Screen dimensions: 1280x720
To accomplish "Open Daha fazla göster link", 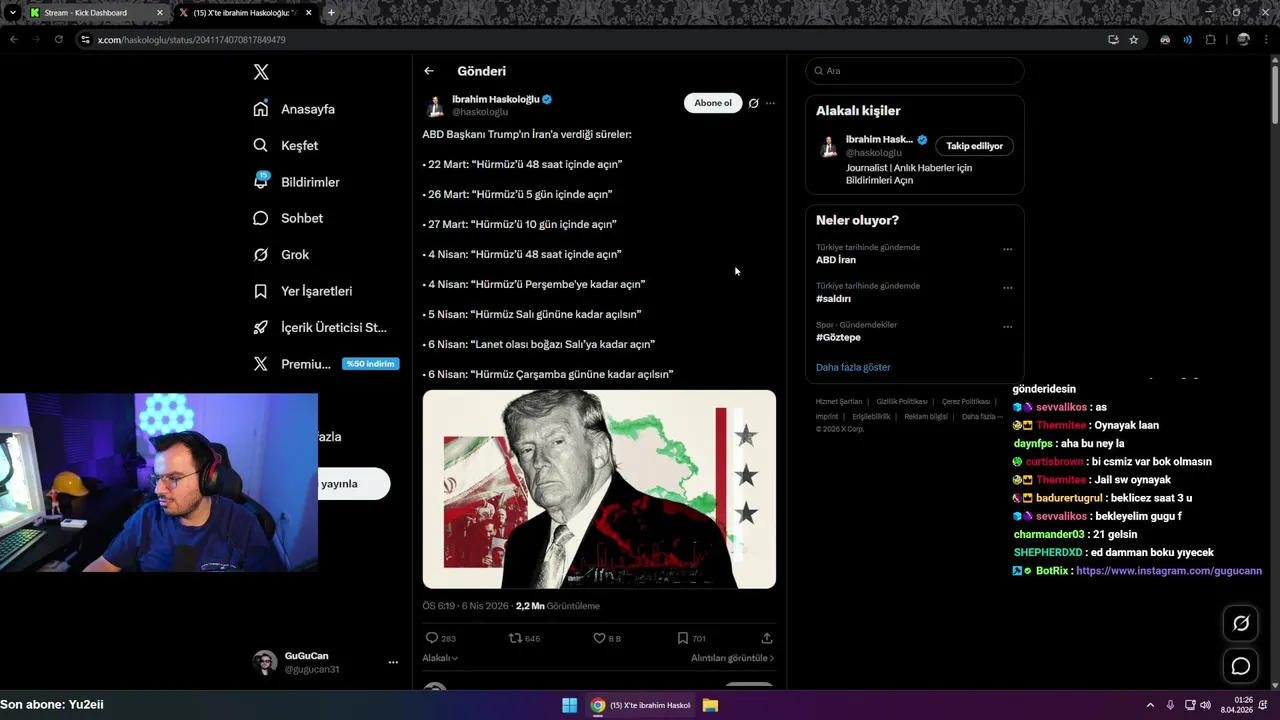I will tap(853, 367).
